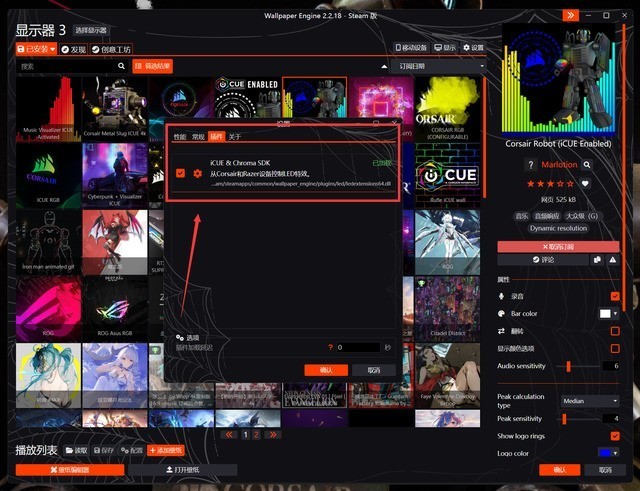Image resolution: width=640 pixels, height=491 pixels.
Task: Select the 插件 plugins tab
Action: pos(216,136)
